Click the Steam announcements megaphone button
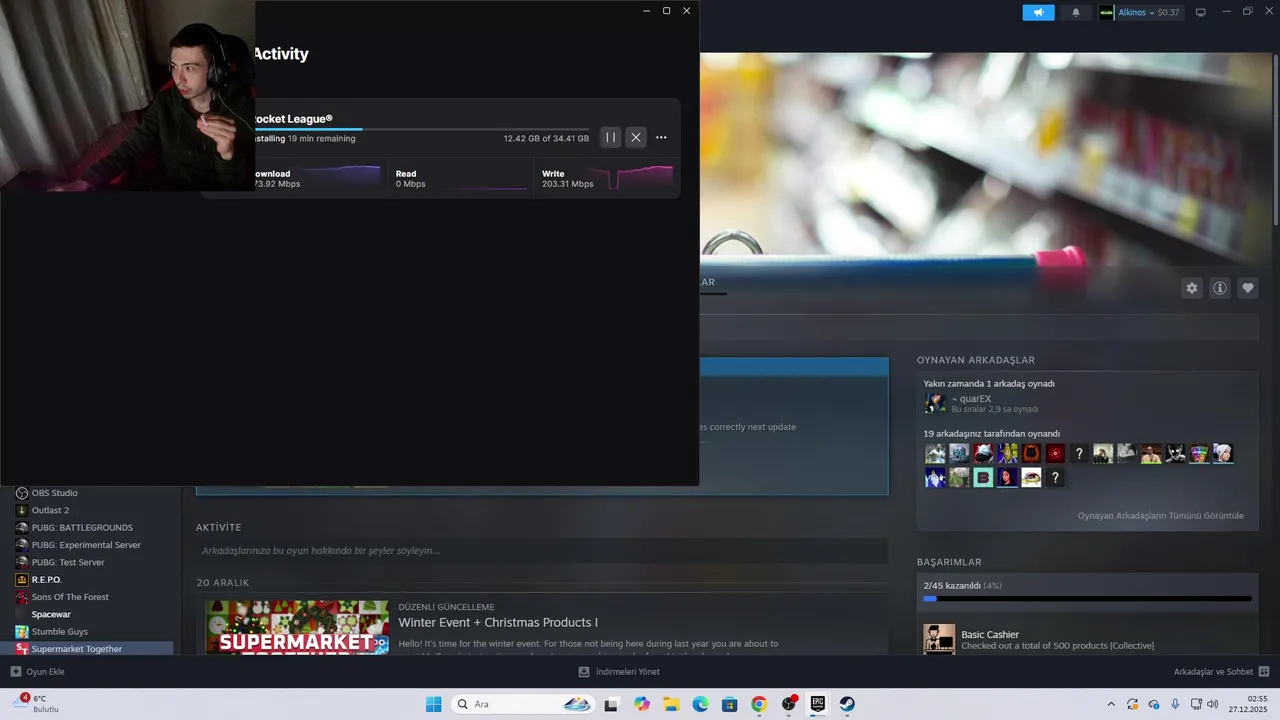Viewport: 1280px width, 720px height. [1038, 12]
